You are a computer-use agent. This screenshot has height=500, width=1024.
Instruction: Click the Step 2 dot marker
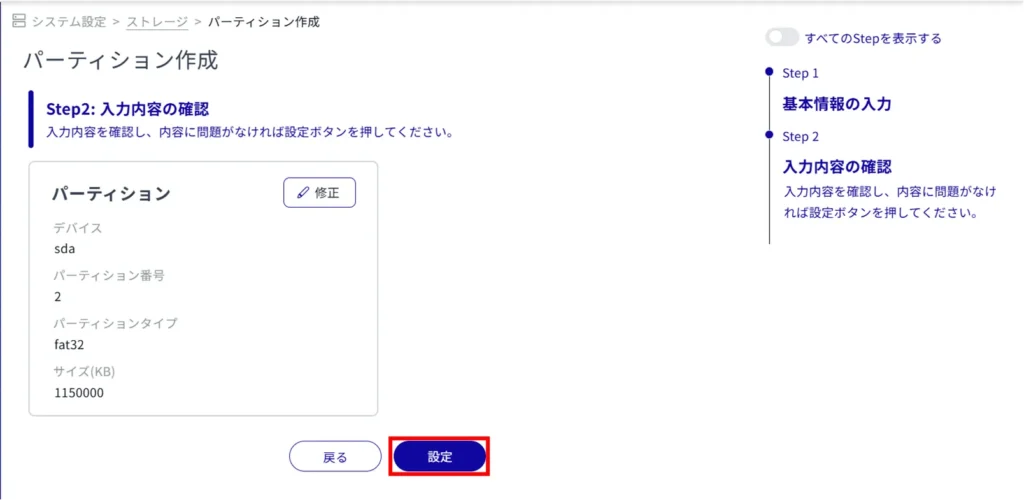768,135
